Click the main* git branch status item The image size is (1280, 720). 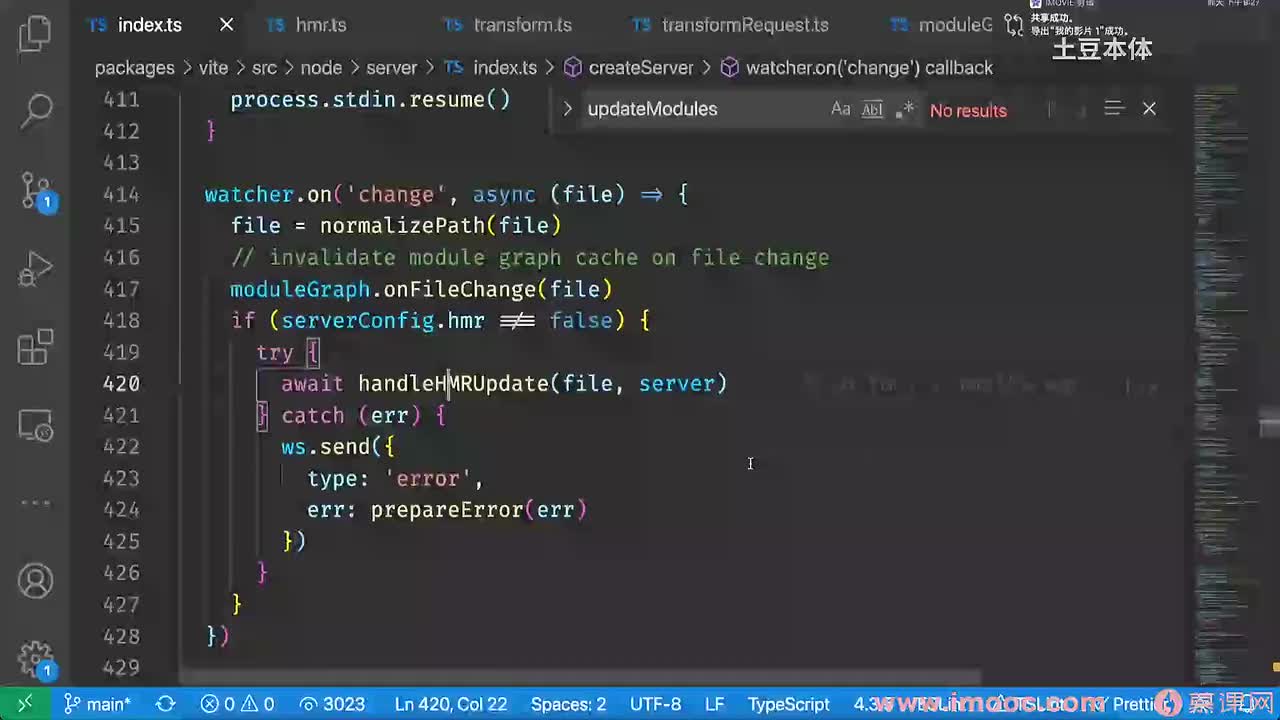98,704
